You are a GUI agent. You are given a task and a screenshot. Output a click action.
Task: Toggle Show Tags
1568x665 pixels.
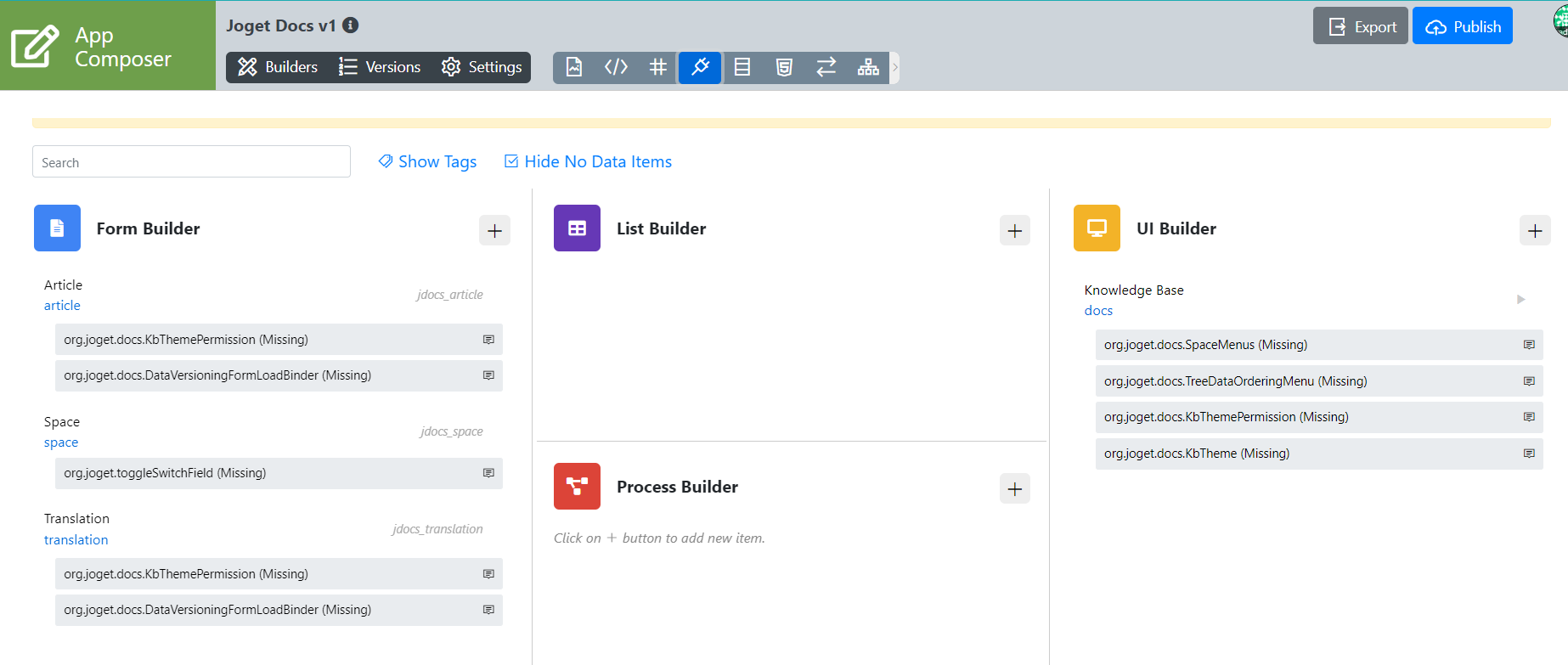click(427, 161)
